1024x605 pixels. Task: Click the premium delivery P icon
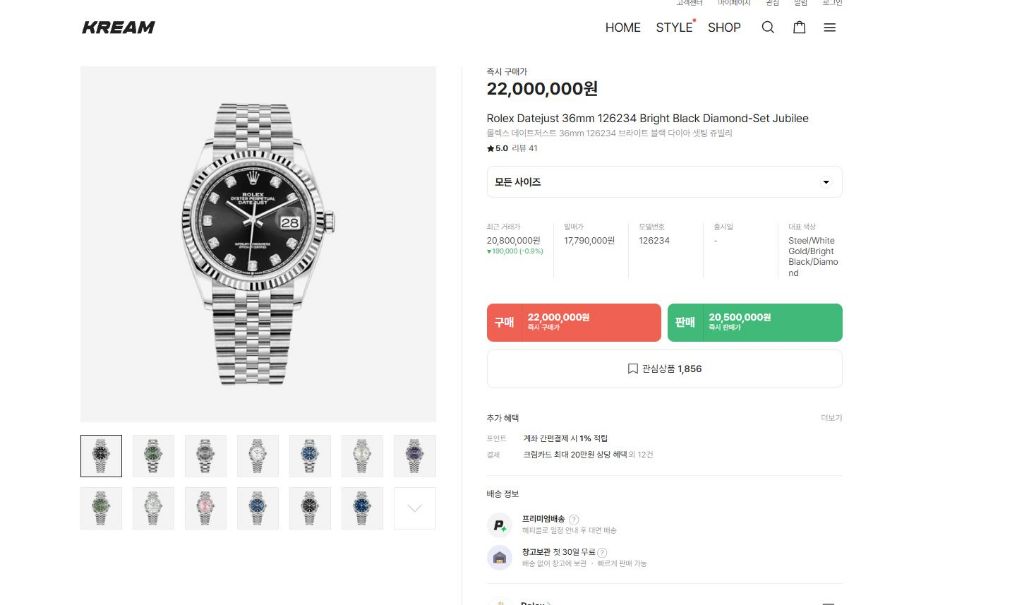499,525
